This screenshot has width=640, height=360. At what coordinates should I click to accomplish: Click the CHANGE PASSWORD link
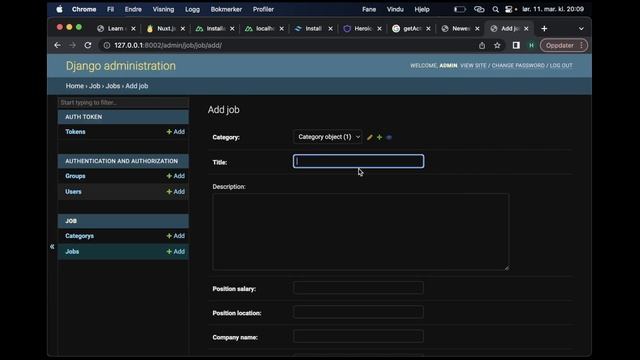[x=518, y=66]
